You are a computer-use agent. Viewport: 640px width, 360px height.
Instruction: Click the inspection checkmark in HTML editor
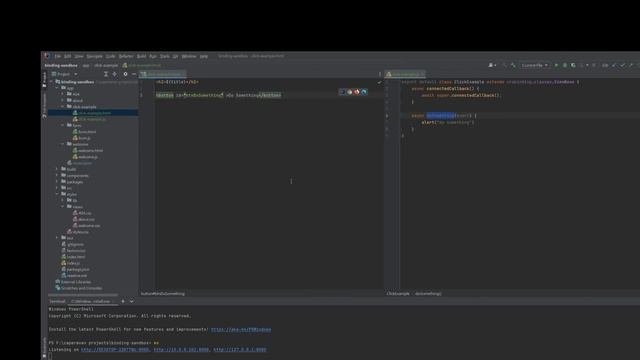pyautogui.click(x=379, y=82)
